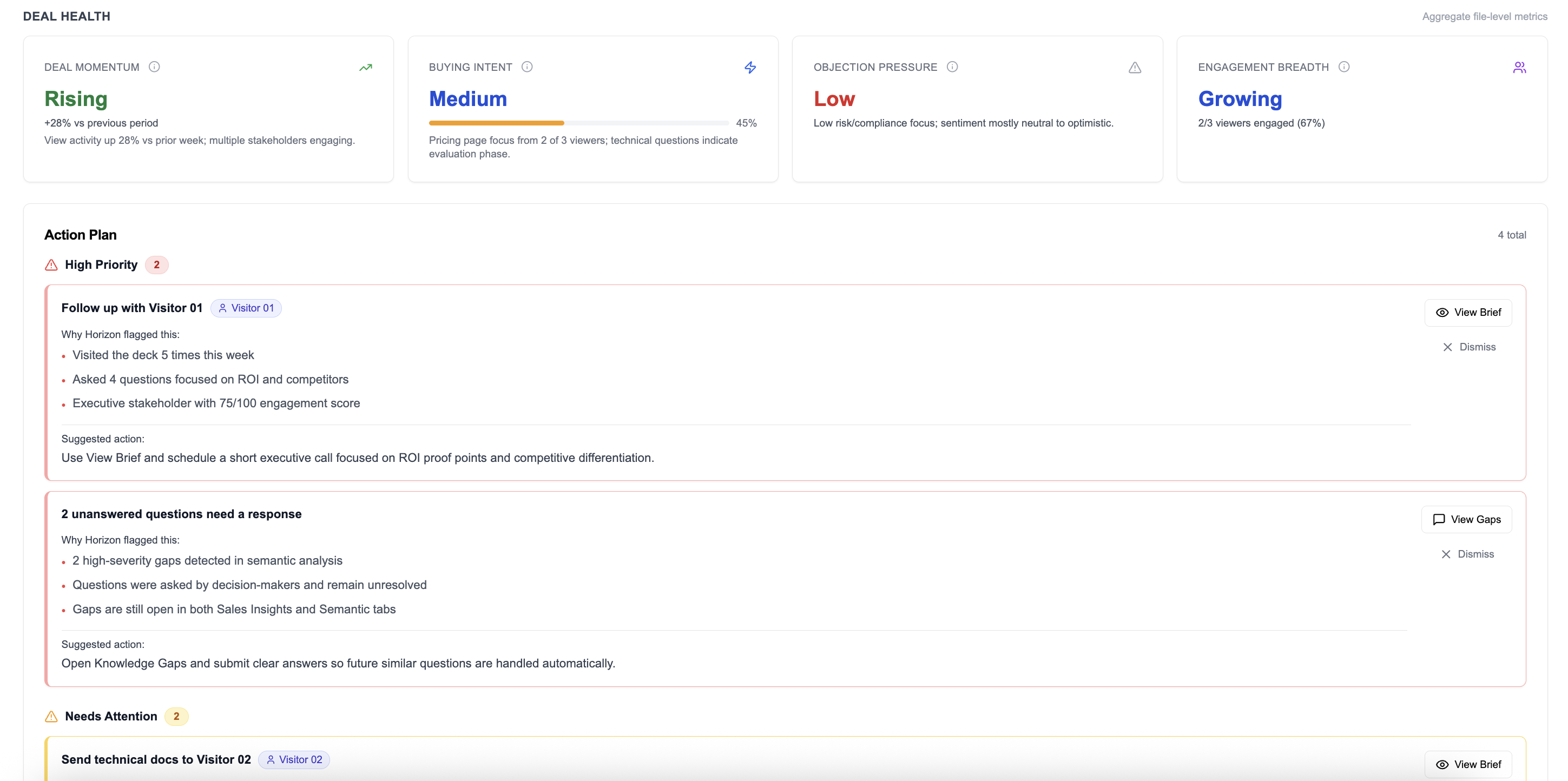Click View Brief for Follow up with Visitor 01
The height and width of the screenshot is (781, 1568).
click(x=1468, y=312)
